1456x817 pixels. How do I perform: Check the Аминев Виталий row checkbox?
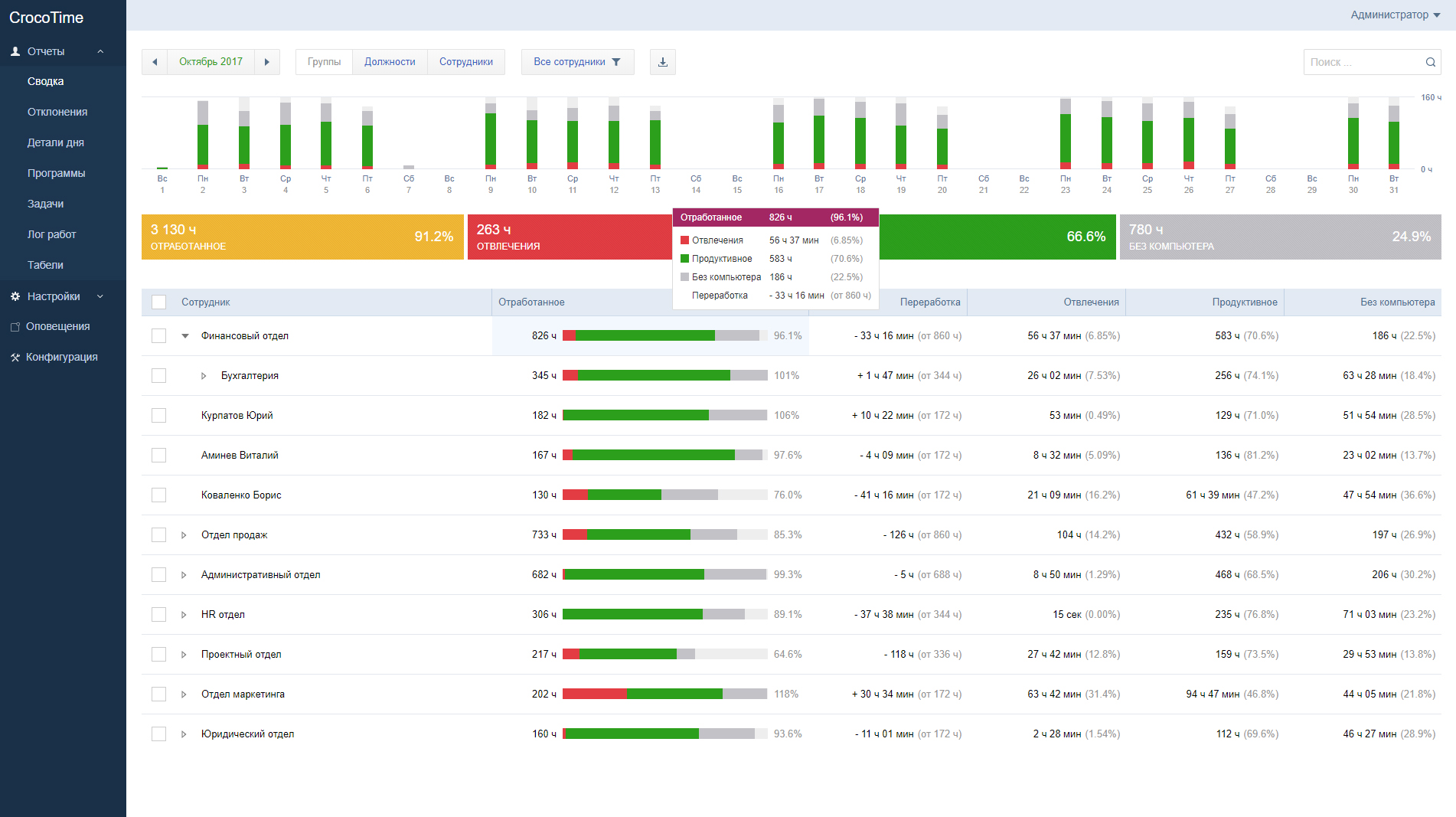coord(159,456)
